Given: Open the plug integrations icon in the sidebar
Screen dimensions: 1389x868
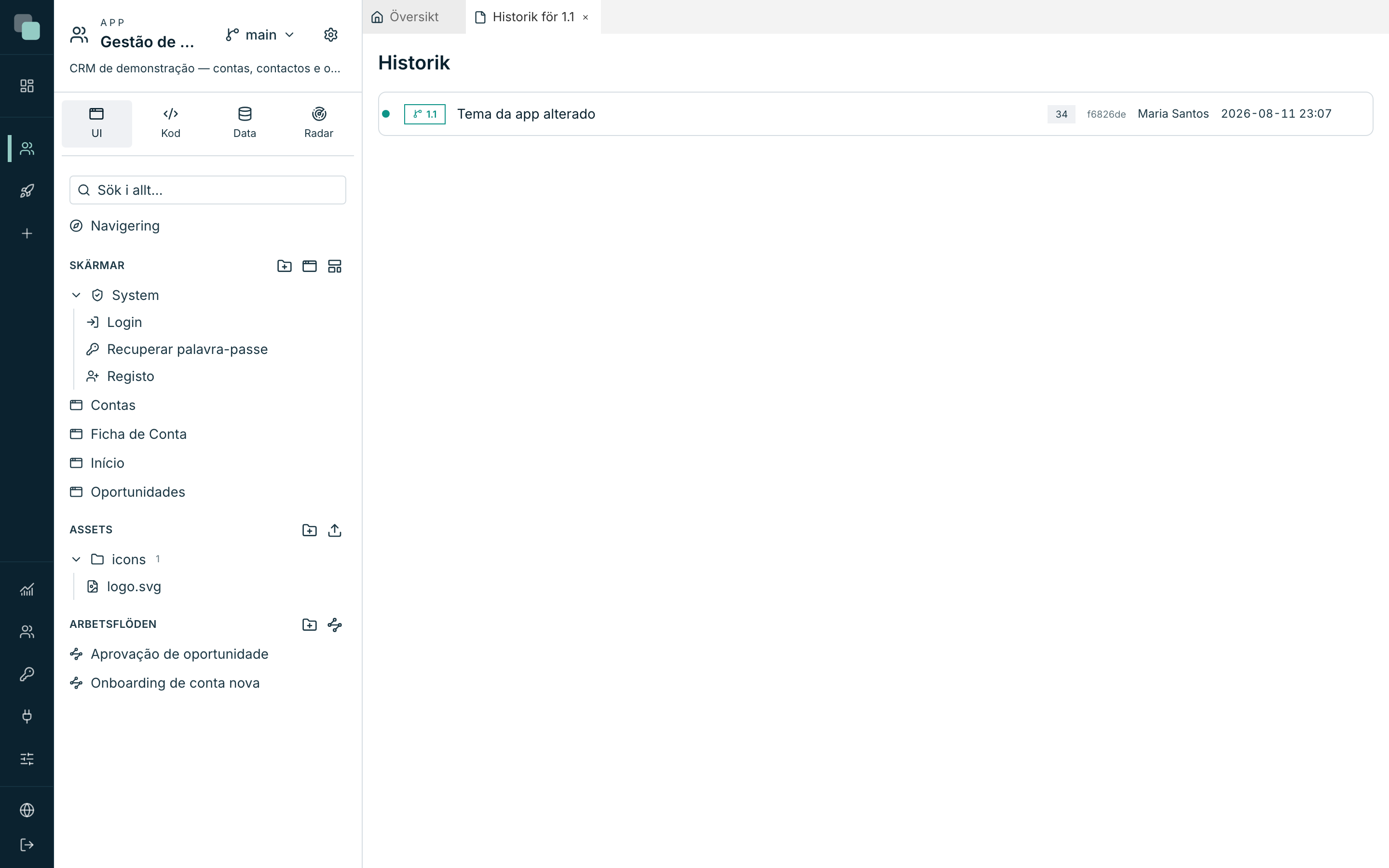Looking at the screenshot, I should pos(27,717).
